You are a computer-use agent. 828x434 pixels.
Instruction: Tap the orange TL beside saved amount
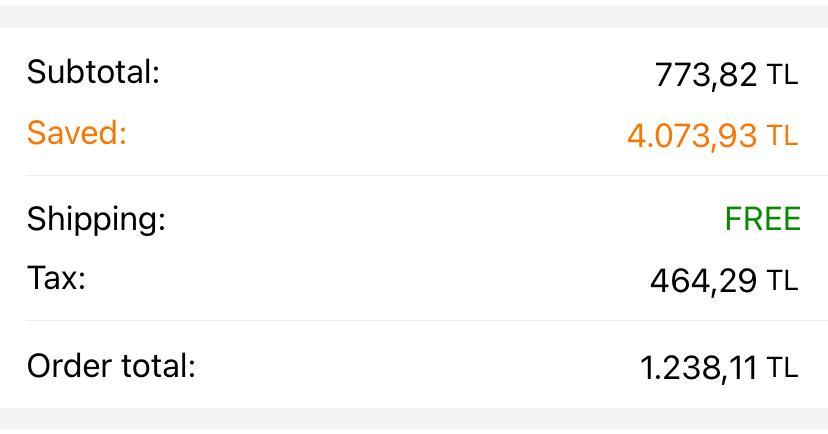point(783,135)
